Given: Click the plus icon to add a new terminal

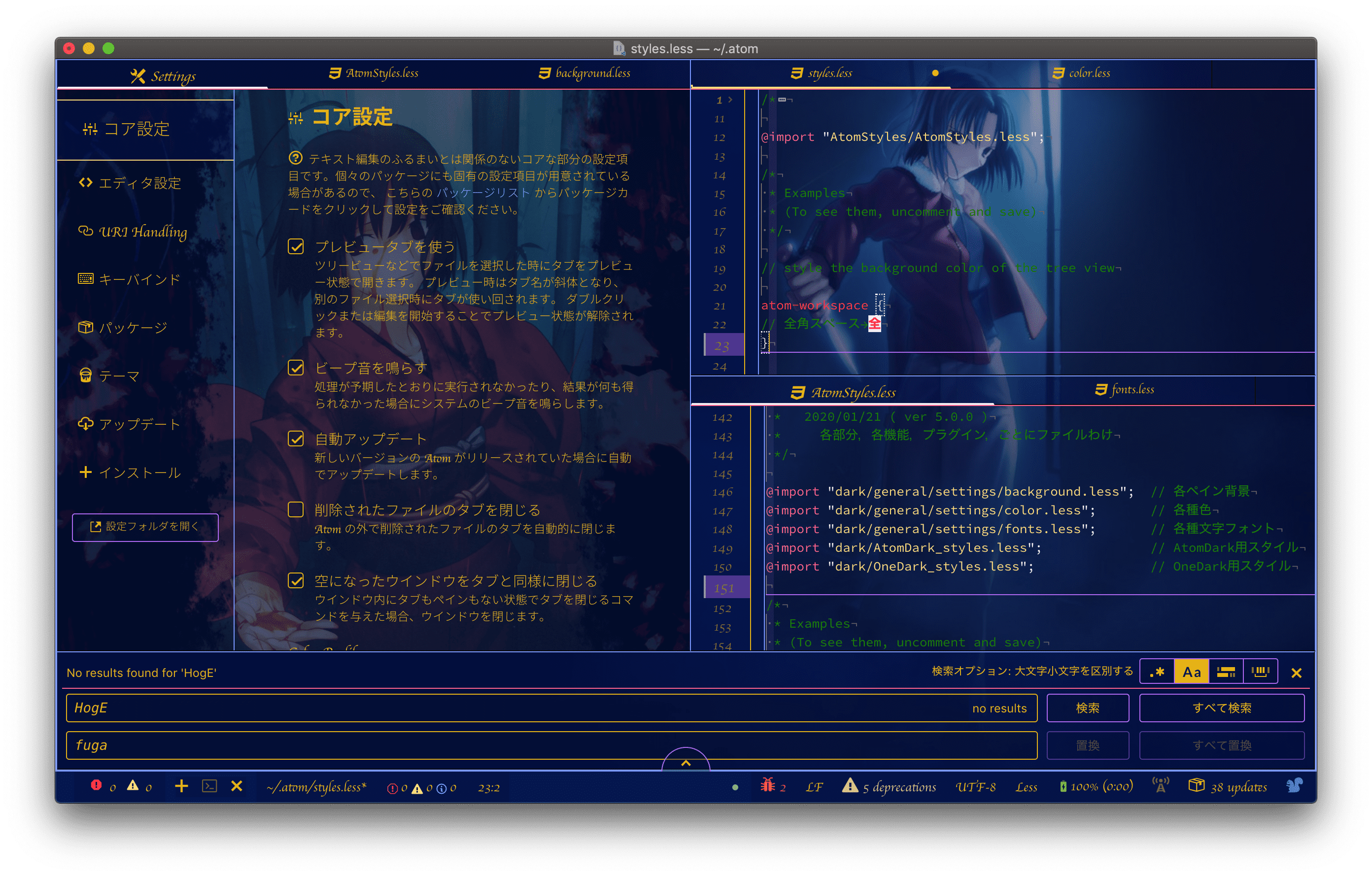Looking at the screenshot, I should click(x=181, y=787).
